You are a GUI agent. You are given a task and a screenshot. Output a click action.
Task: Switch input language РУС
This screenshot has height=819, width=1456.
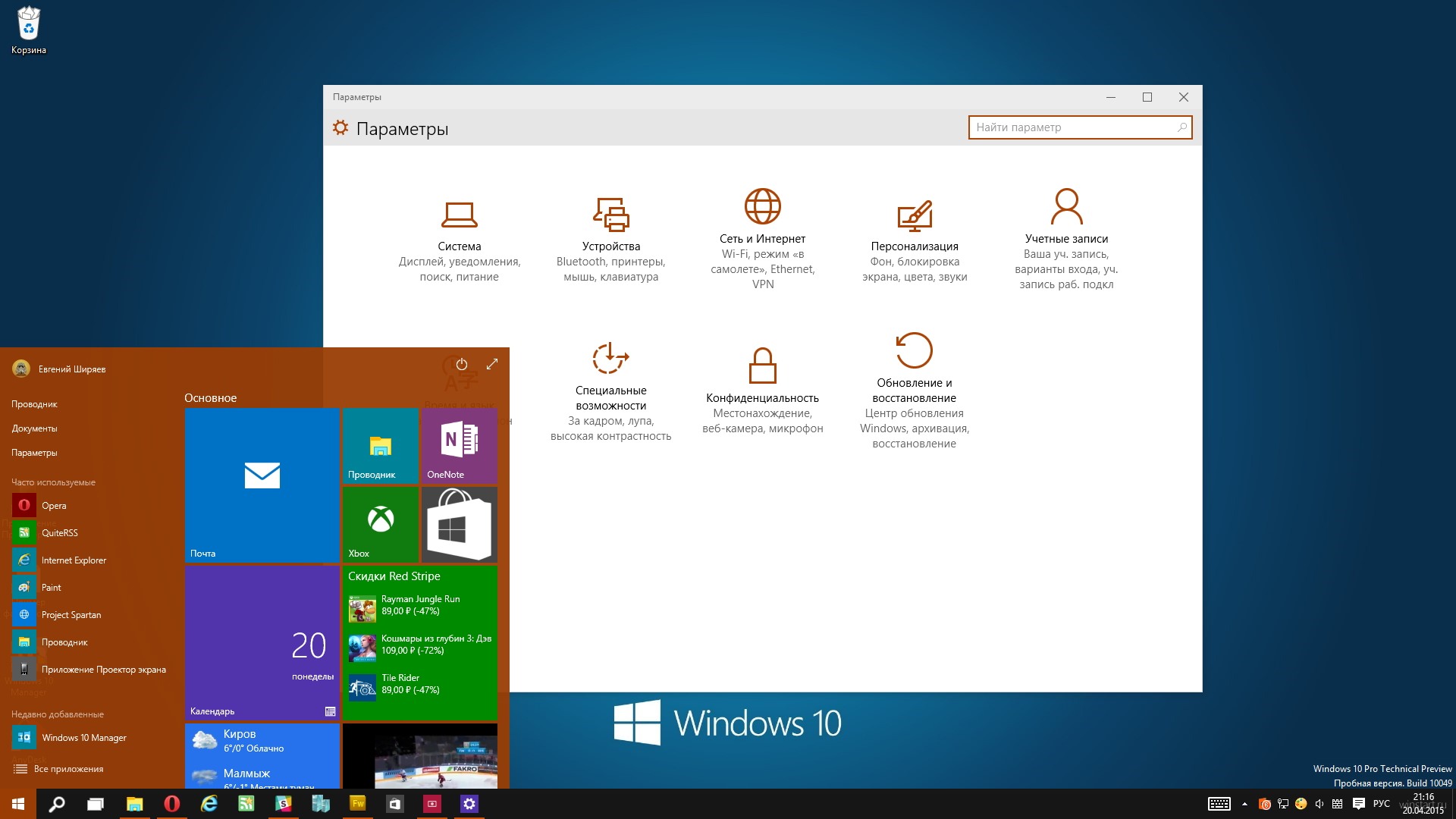(x=1382, y=804)
